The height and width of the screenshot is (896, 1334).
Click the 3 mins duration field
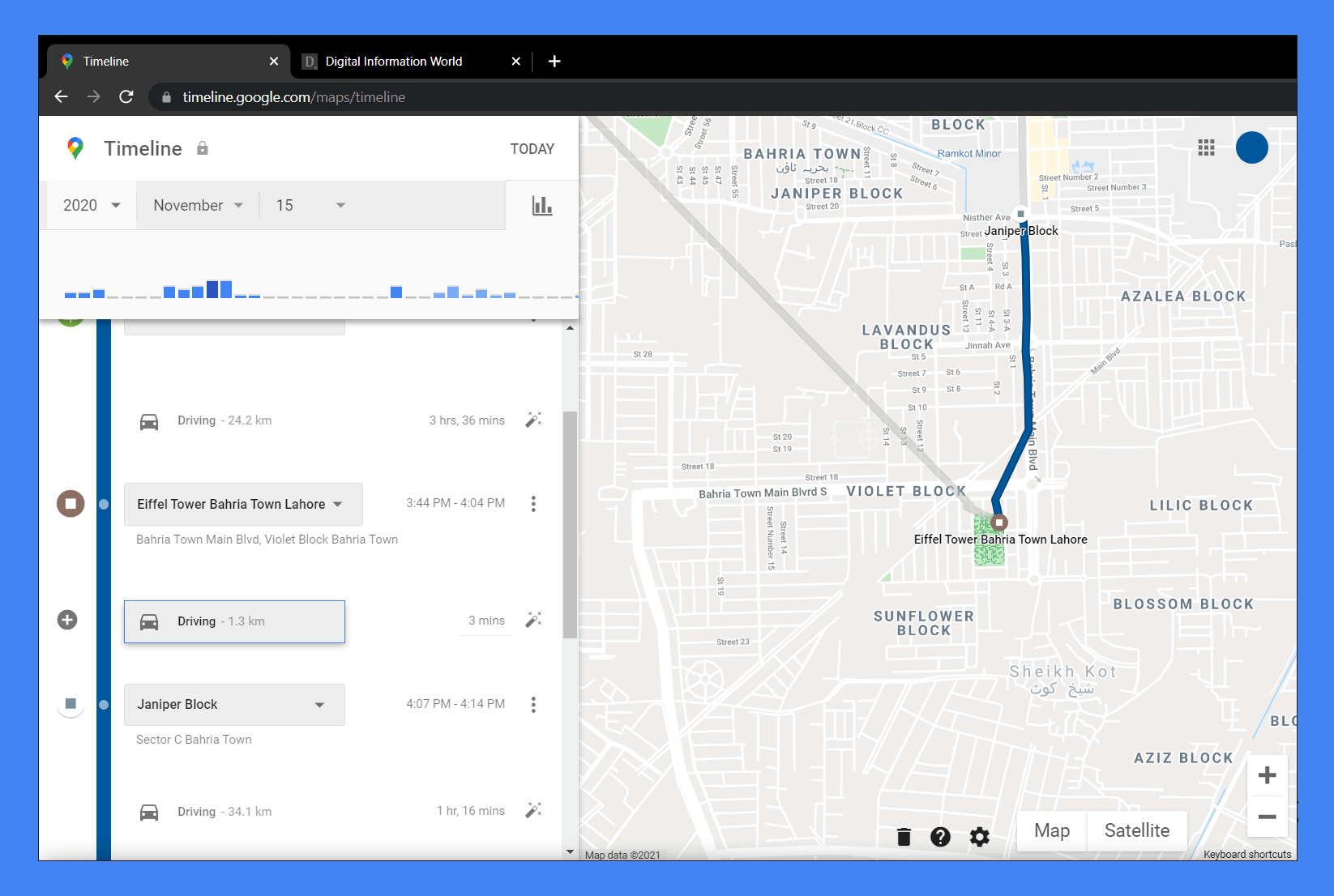pyautogui.click(x=486, y=621)
